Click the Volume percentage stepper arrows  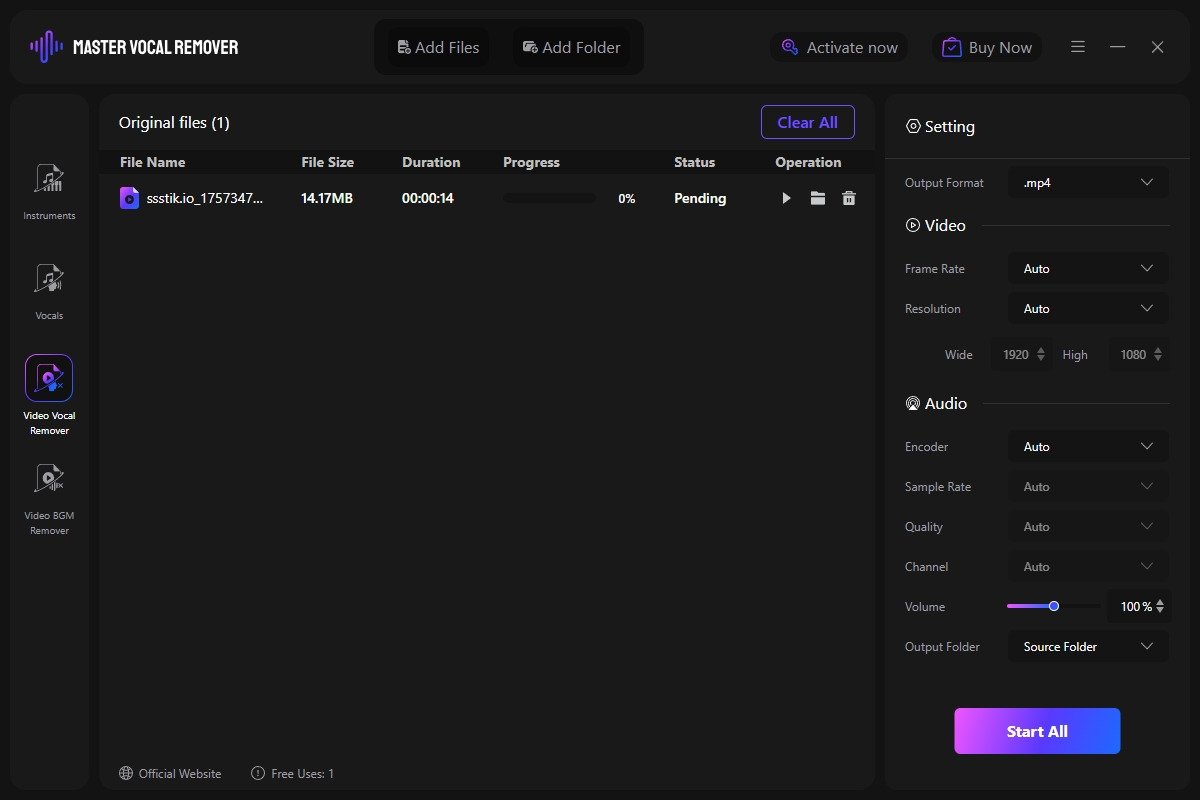coord(1160,607)
